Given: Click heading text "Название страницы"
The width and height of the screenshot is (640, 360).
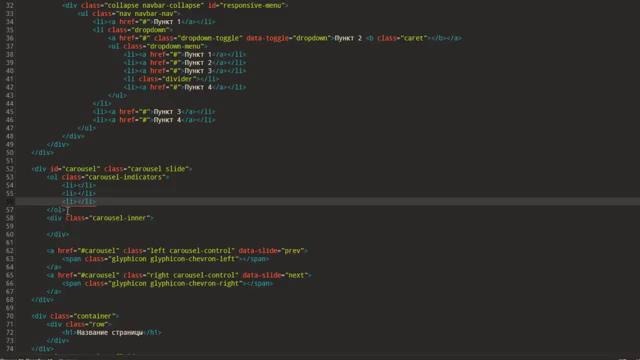Looking at the screenshot, I should [x=110, y=332].
